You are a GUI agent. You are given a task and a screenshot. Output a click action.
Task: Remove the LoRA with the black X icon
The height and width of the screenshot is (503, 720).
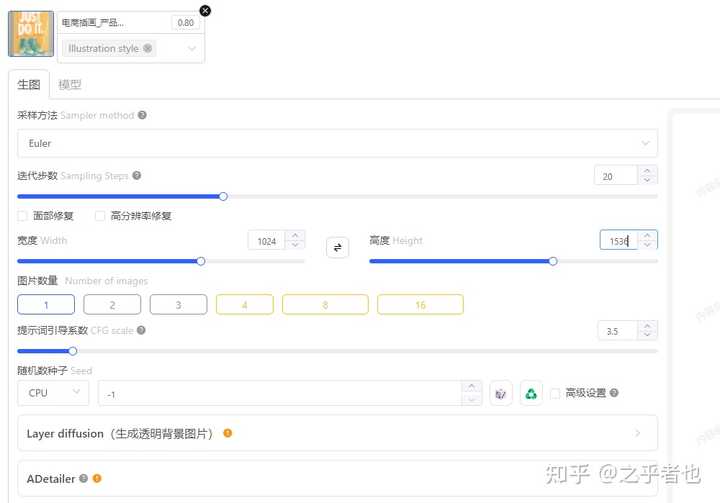tap(205, 11)
